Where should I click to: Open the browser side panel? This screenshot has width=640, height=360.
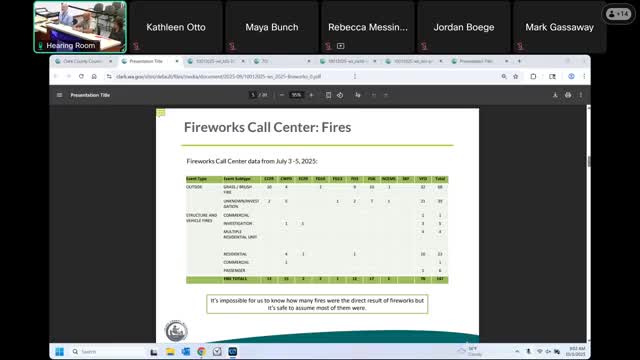point(552,76)
